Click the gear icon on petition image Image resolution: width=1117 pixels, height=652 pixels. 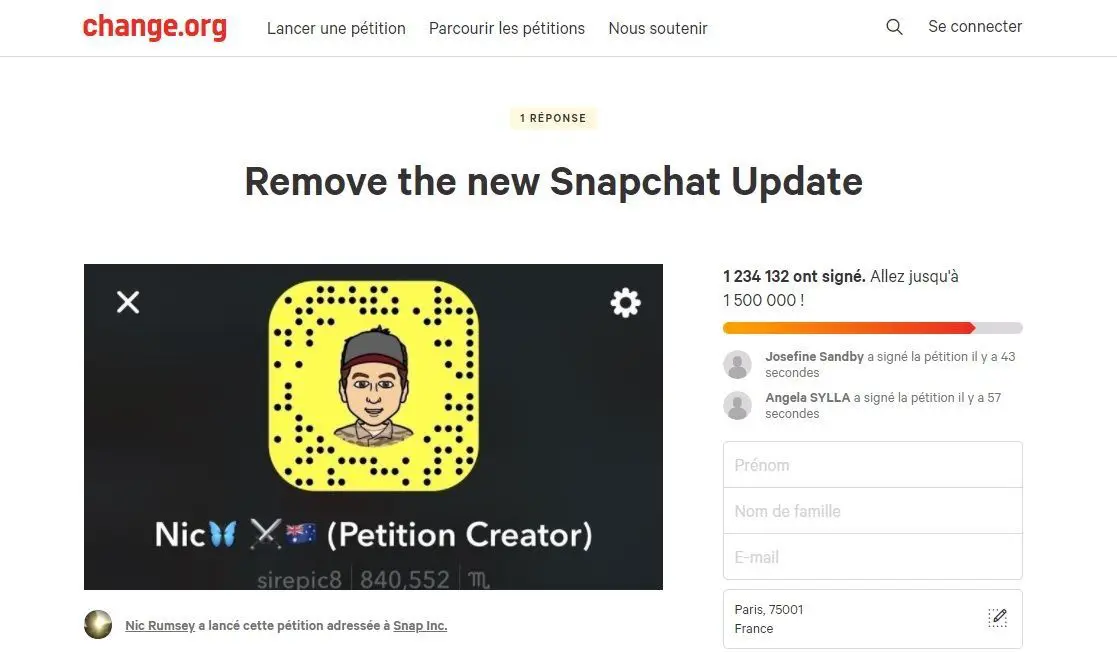pos(625,303)
